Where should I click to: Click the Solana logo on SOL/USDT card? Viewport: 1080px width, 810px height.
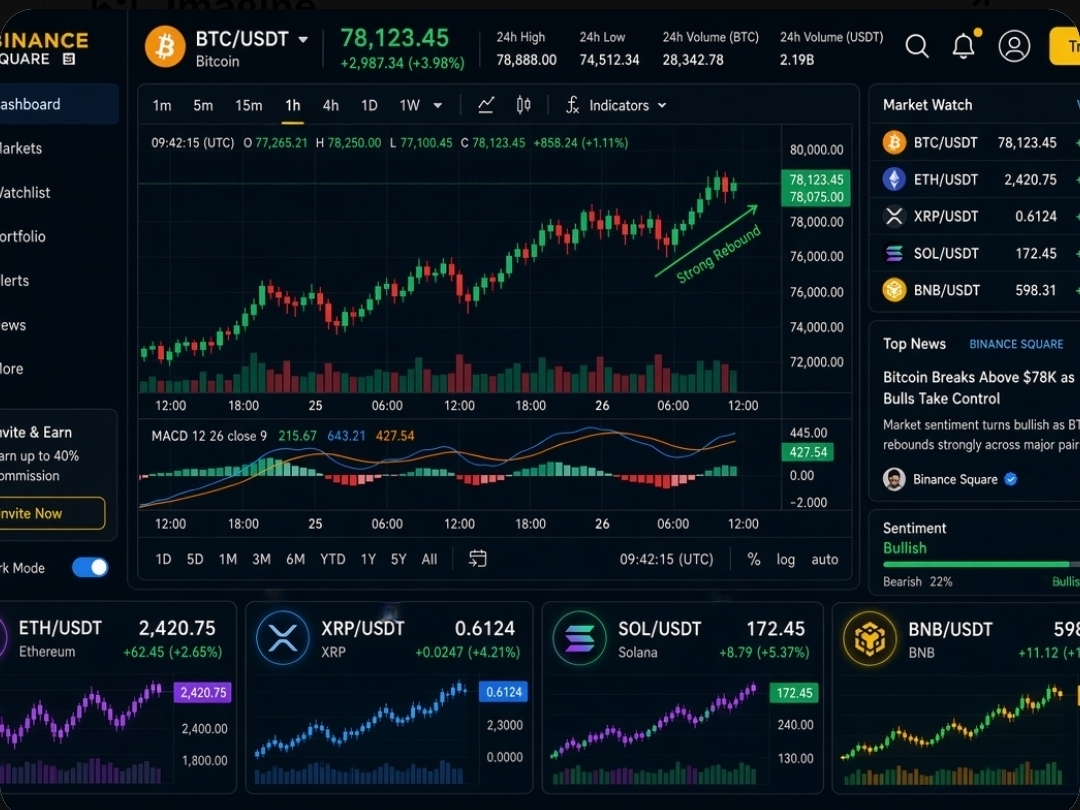[x=579, y=638]
